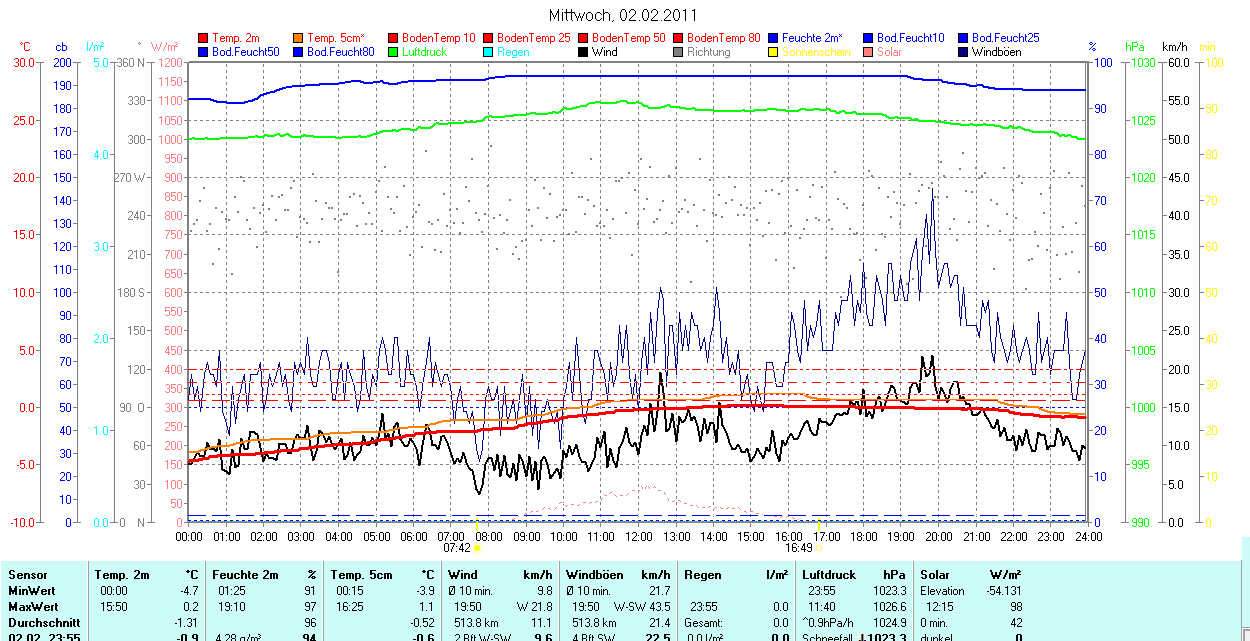This screenshot has height=641, width=1250.
Task: Click the 07:42 sunrise marker
Action: pyautogui.click(x=457, y=548)
